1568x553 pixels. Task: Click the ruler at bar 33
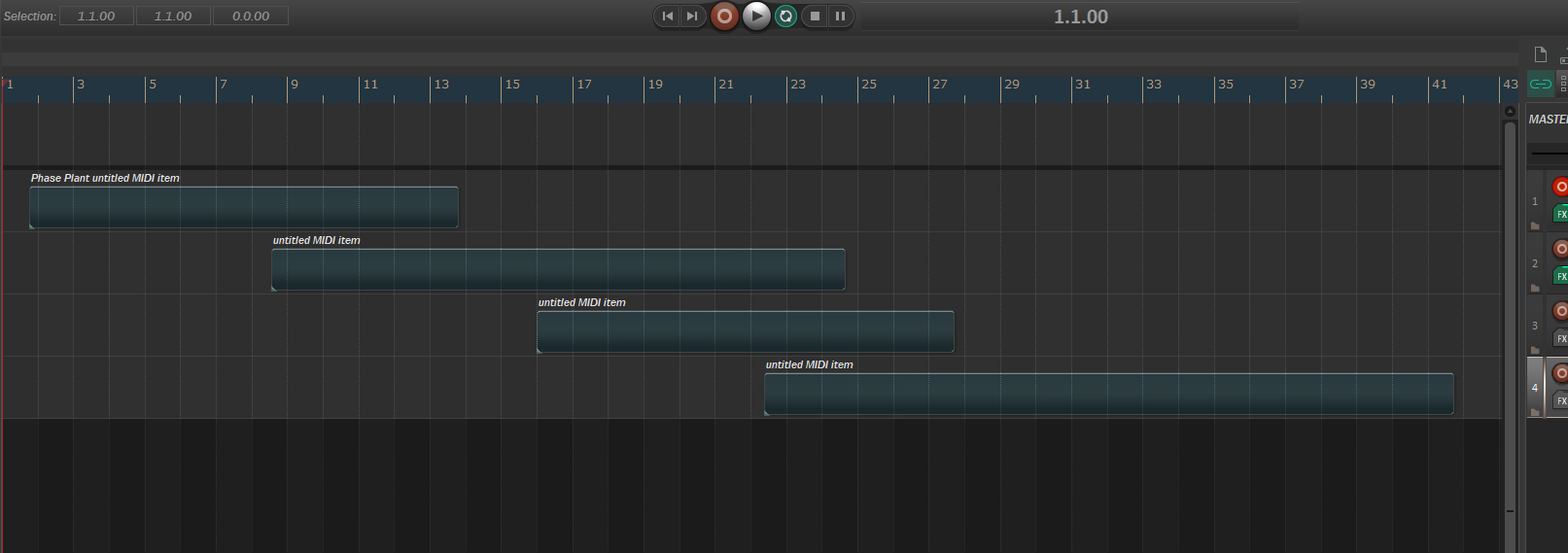pos(1154,85)
